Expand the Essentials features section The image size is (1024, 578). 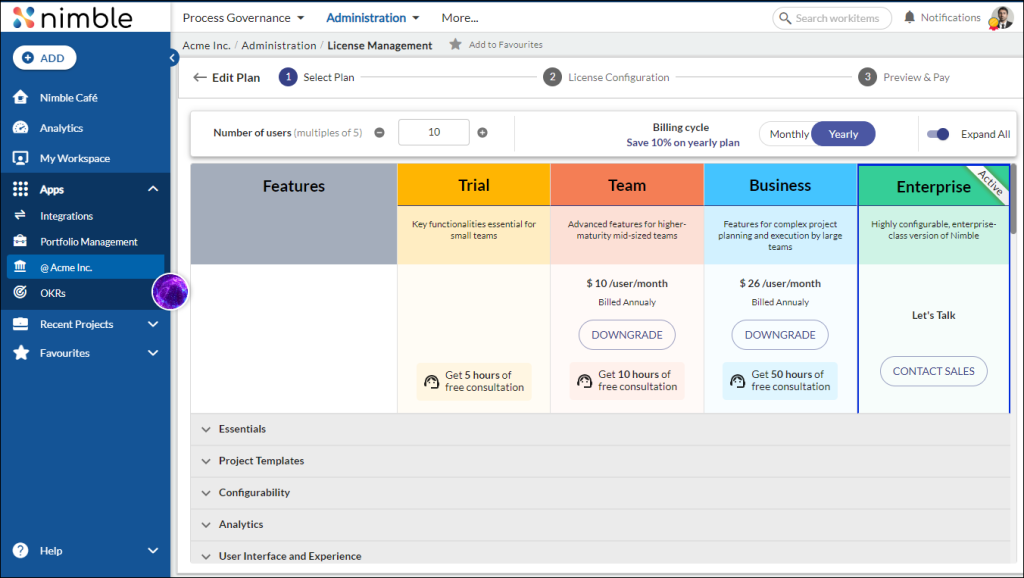[x=244, y=428]
